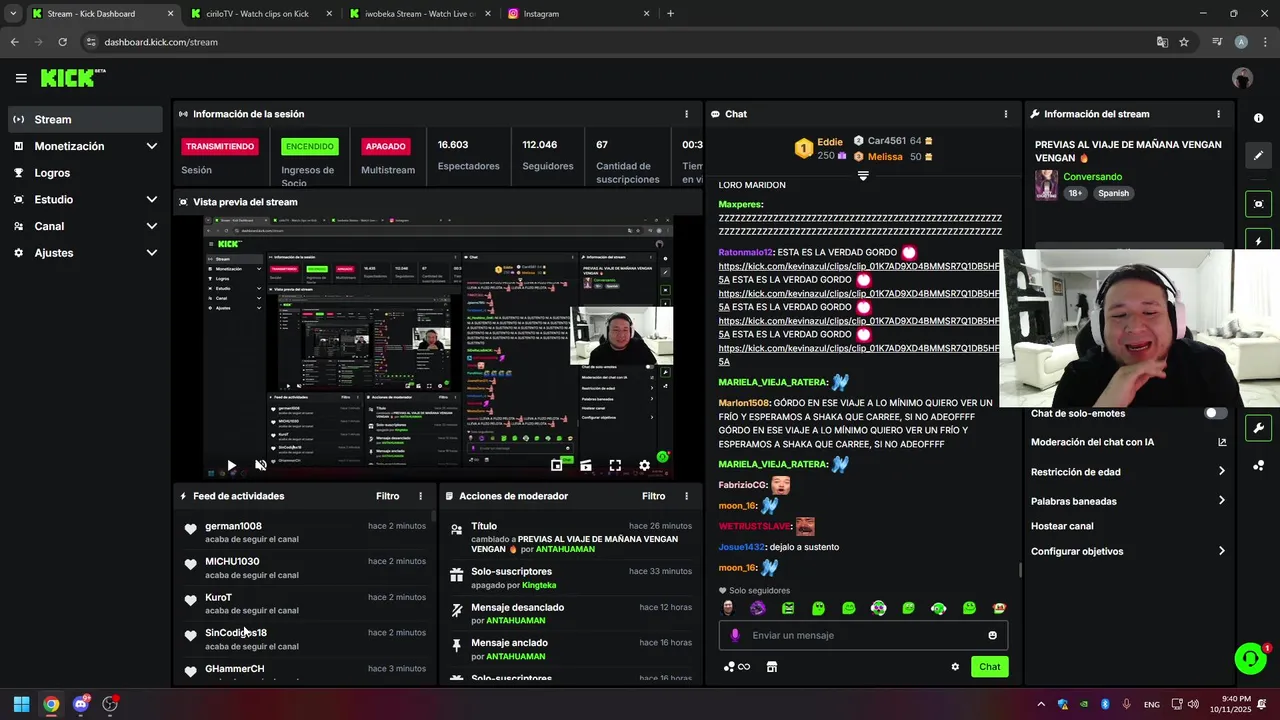Select Logros in left sidebar
The height and width of the screenshot is (720, 1280).
(85, 173)
